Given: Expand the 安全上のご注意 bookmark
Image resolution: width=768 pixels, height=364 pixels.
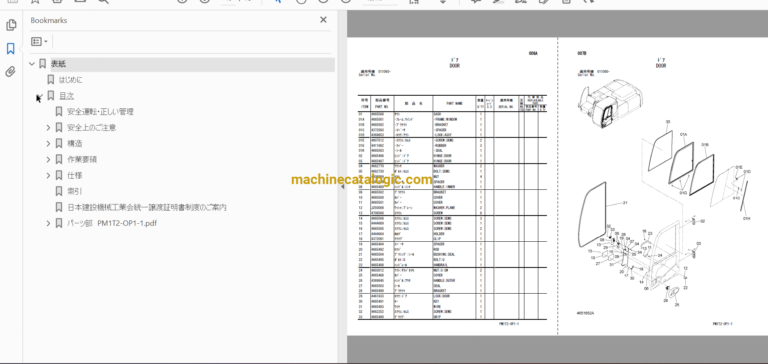Looking at the screenshot, I should [48, 128].
